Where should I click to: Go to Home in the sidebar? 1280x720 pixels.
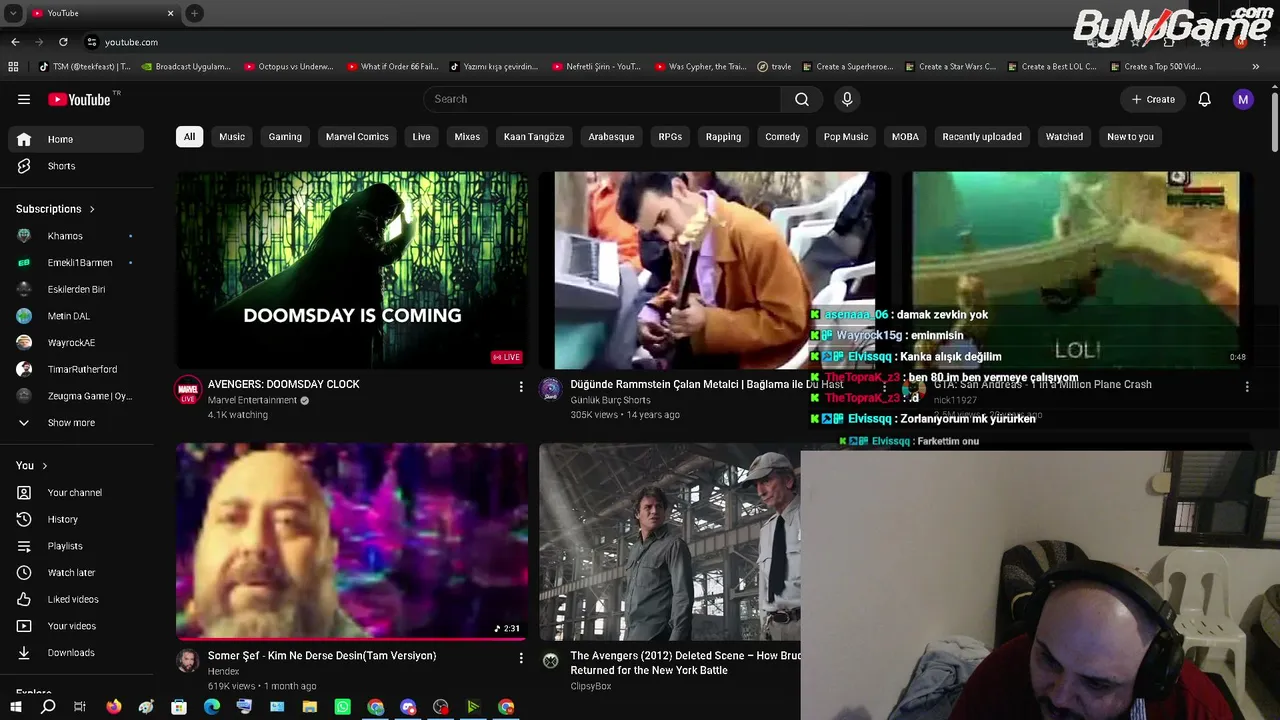(76, 139)
